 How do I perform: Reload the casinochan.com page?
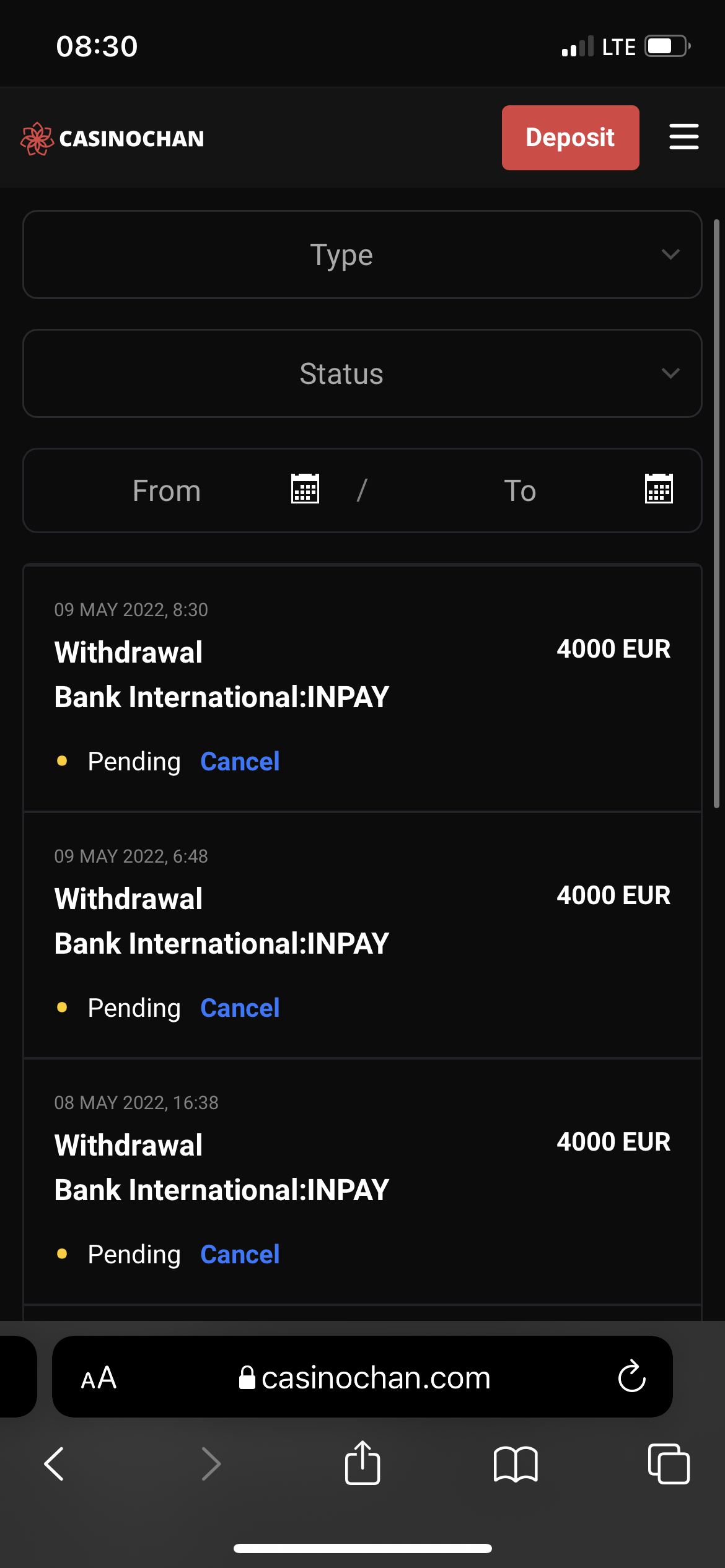631,1377
